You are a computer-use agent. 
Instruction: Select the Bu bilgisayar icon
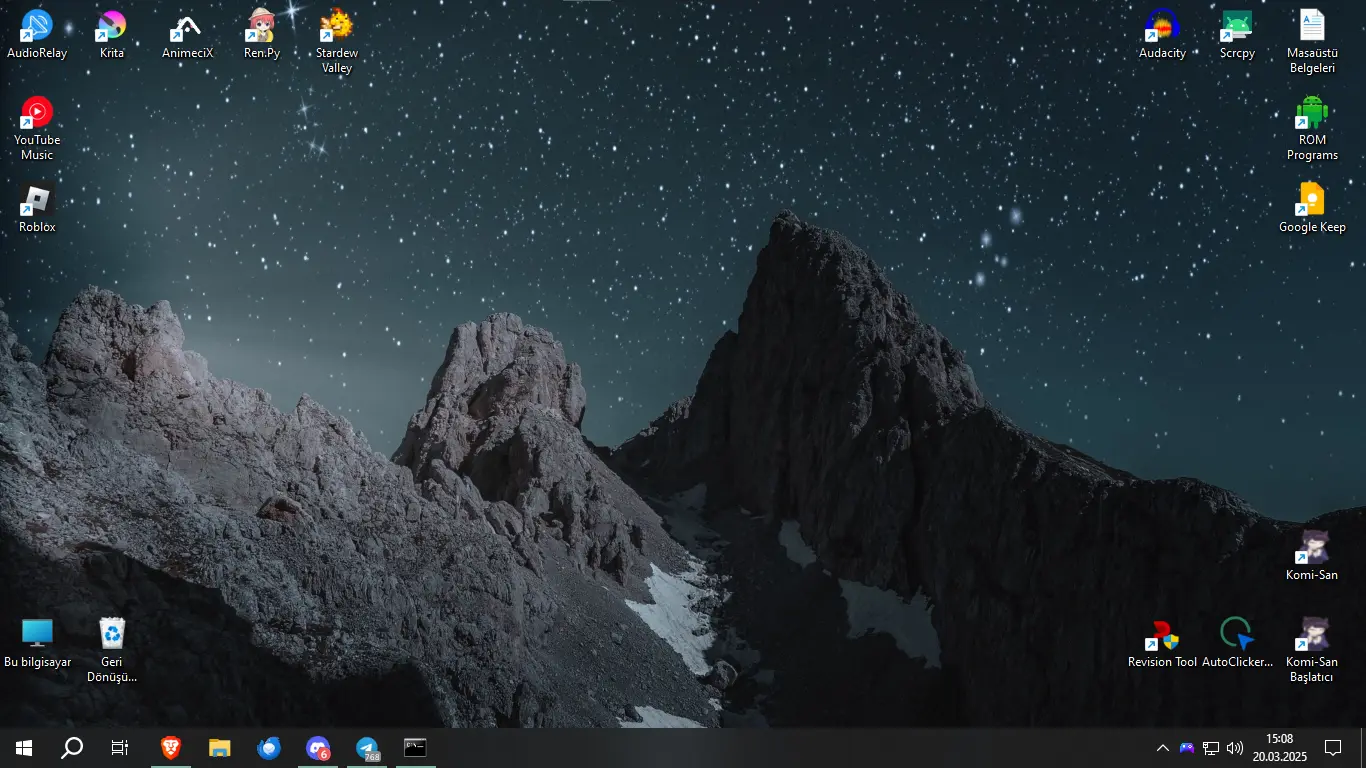(x=37, y=643)
